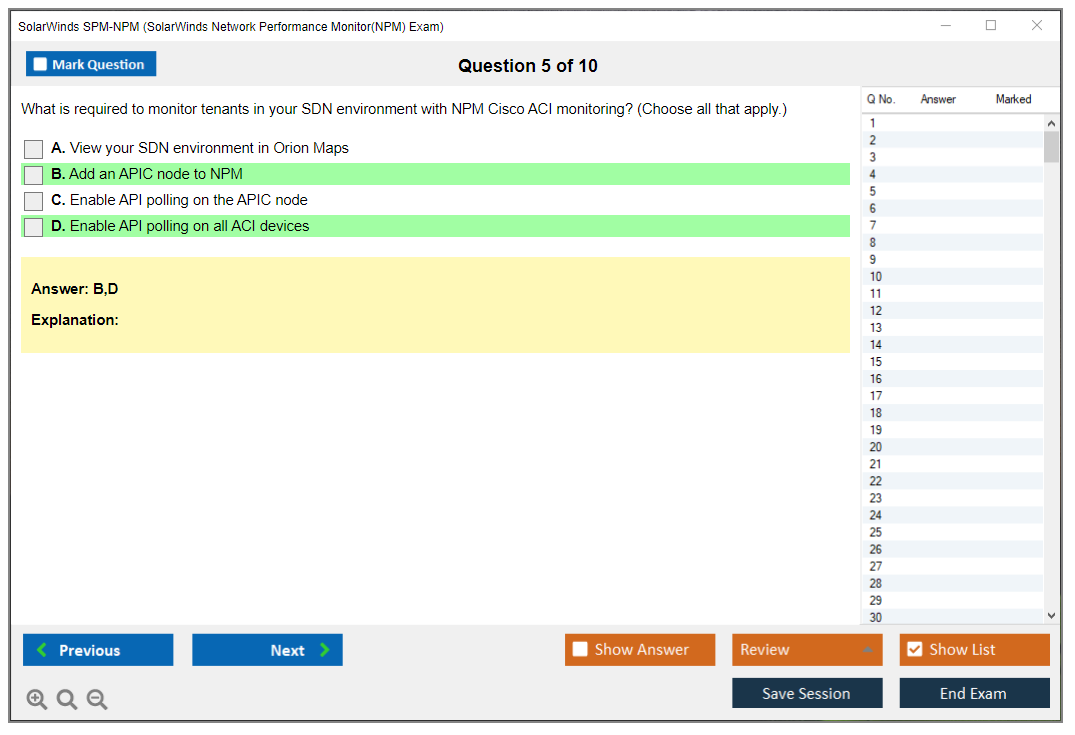Check answer C Enable API polling on APIC

coord(34,201)
